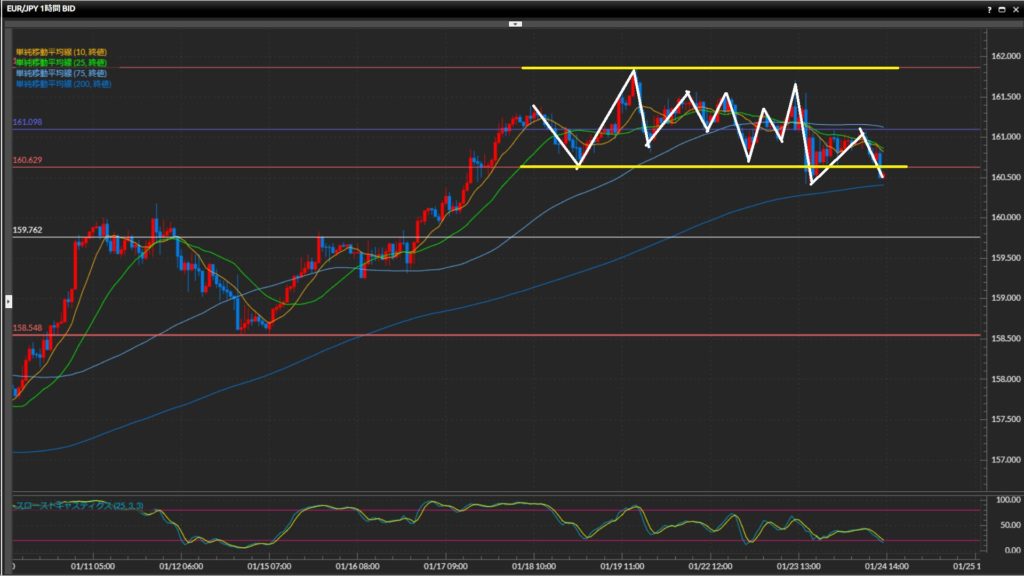This screenshot has width=1024, height=576.
Task: Click the maximize window icon
Action: tap(1001, 8)
